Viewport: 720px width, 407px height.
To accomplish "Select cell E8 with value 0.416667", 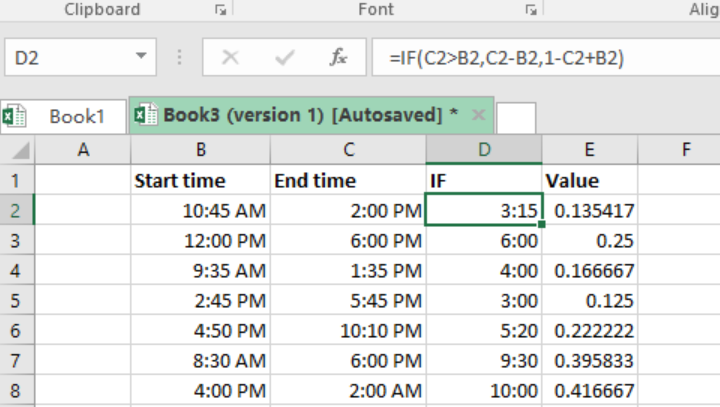I will click(590, 391).
